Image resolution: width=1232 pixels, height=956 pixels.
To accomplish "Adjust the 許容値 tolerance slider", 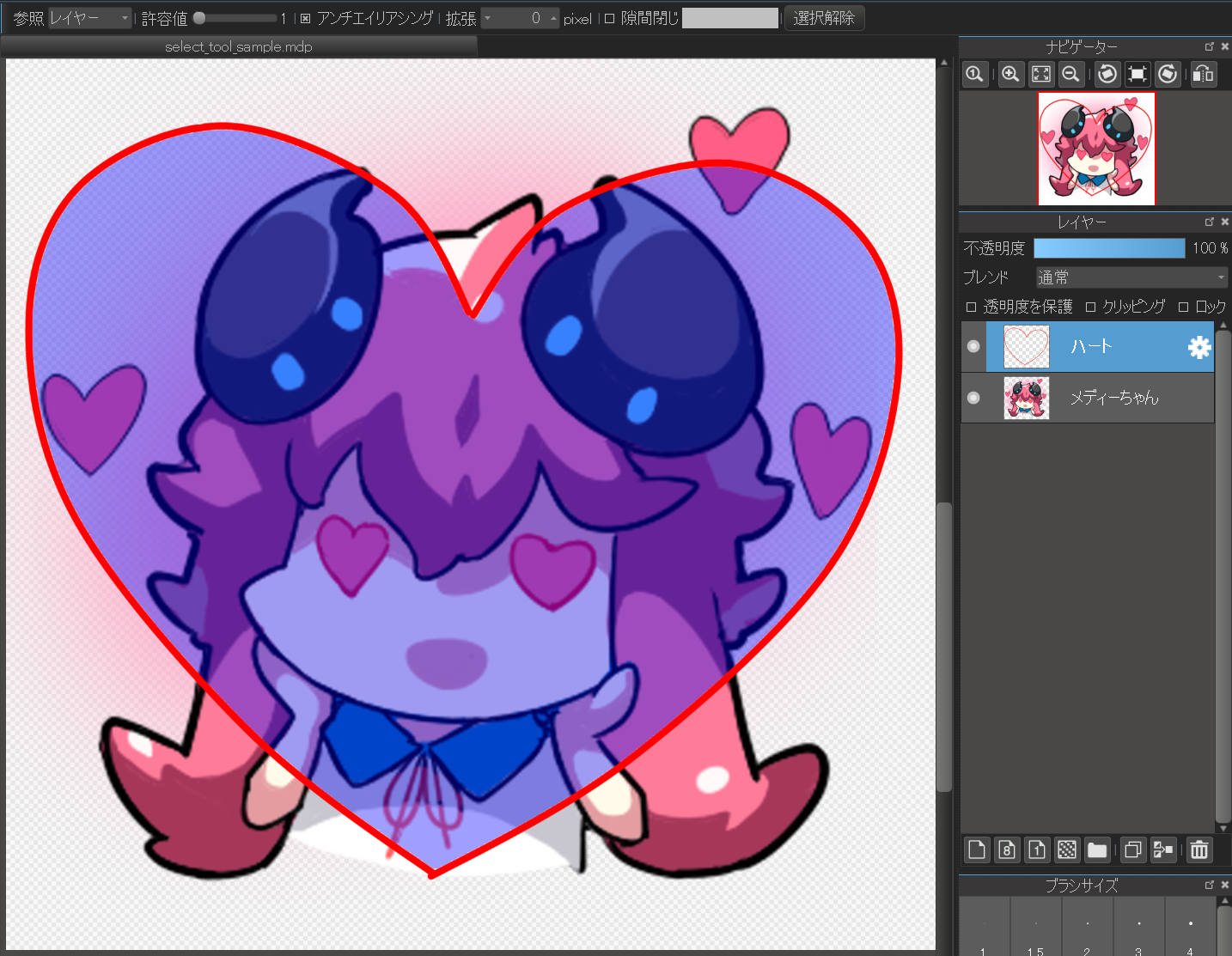I will (234, 18).
